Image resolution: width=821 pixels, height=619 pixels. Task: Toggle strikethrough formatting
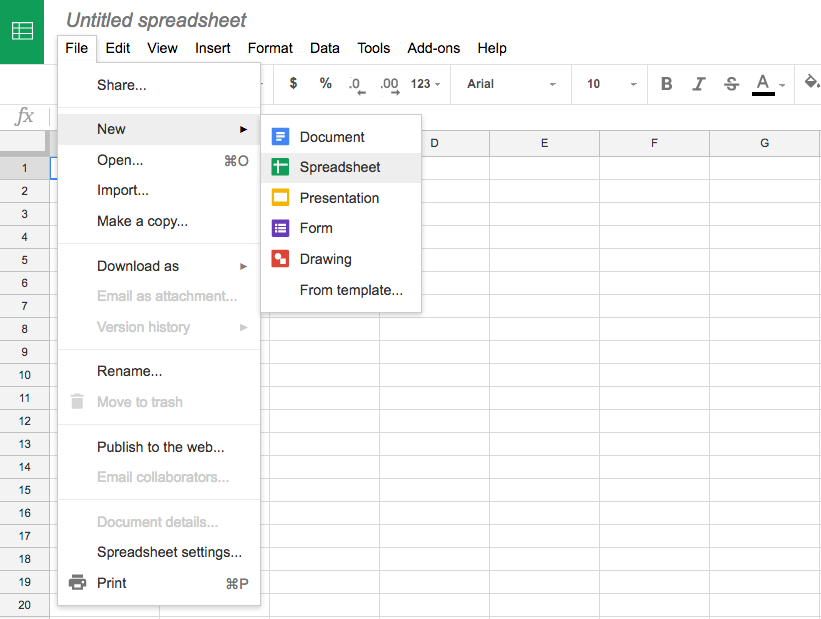click(x=731, y=84)
